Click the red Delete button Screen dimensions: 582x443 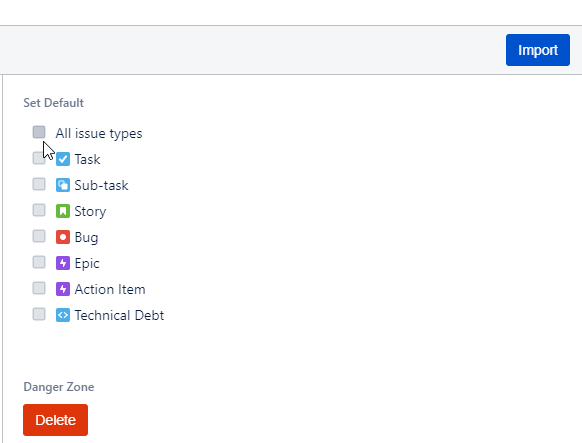pos(55,420)
